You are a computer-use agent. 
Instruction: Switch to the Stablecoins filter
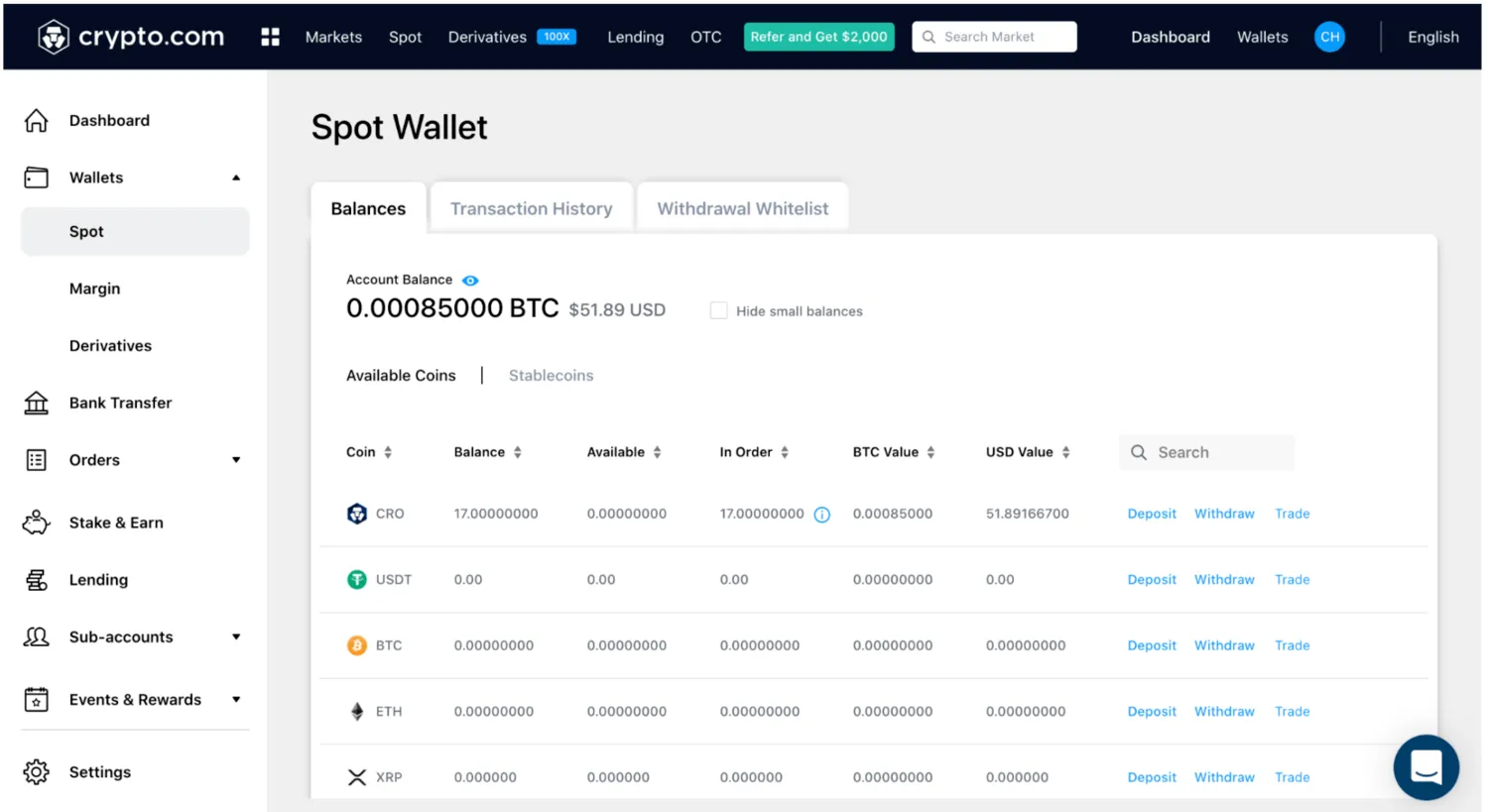tap(551, 375)
